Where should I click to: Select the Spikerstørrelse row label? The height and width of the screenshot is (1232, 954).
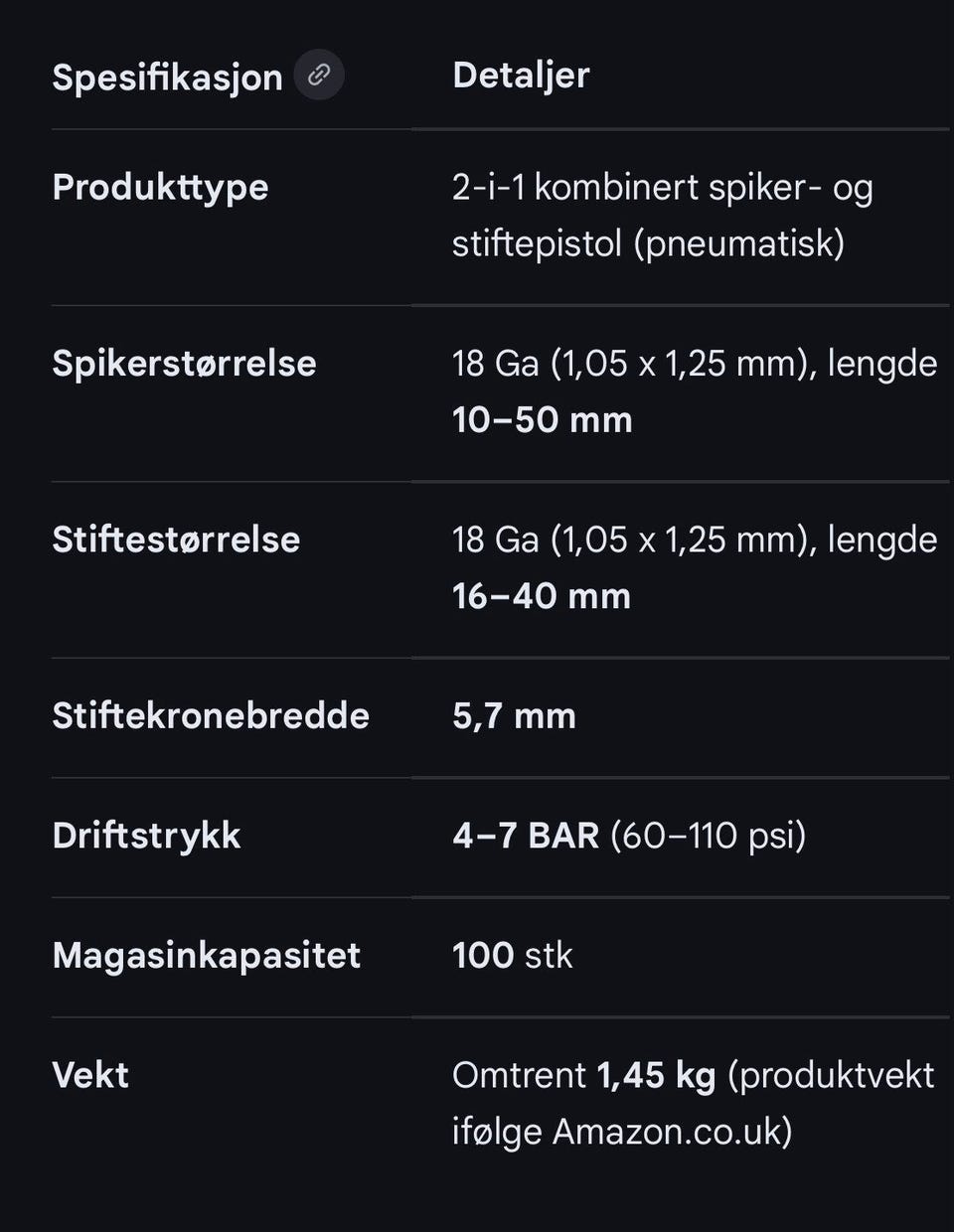(184, 363)
